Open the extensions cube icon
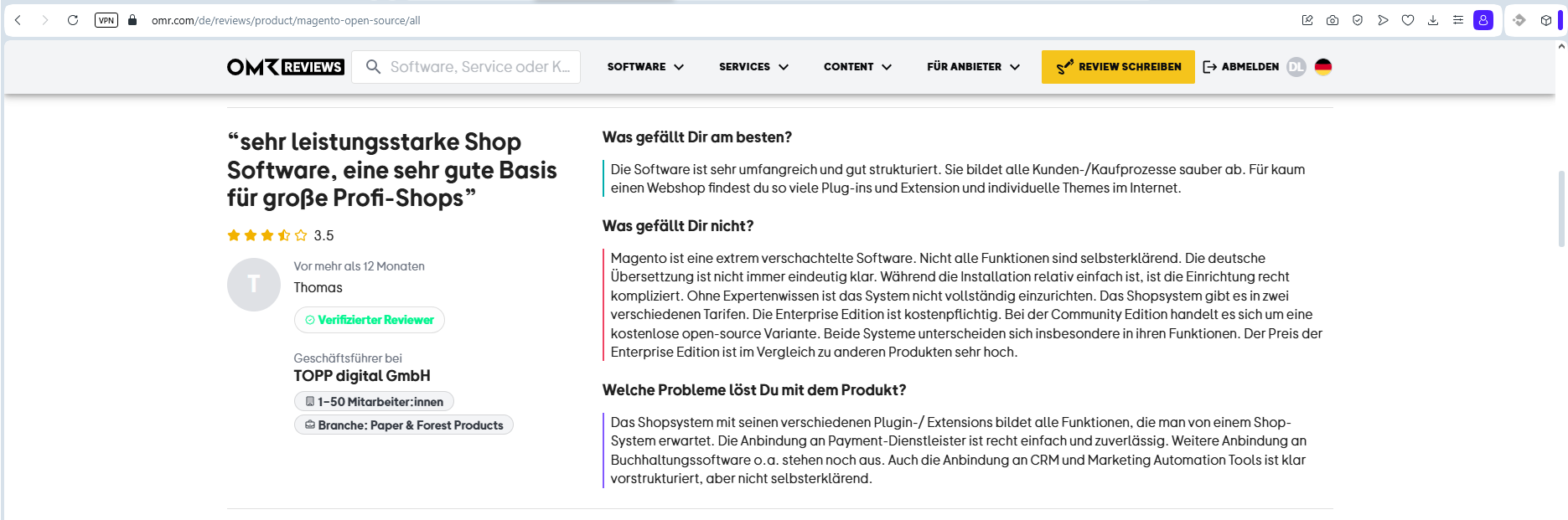1568x520 pixels. click(x=1546, y=20)
